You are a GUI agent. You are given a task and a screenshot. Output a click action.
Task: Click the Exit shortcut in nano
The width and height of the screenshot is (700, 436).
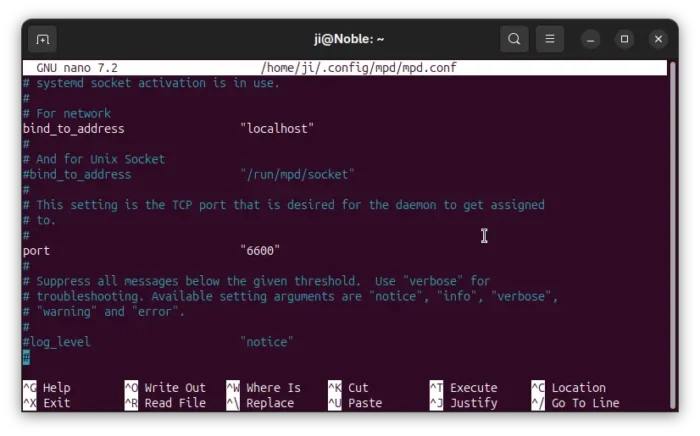click(56, 403)
